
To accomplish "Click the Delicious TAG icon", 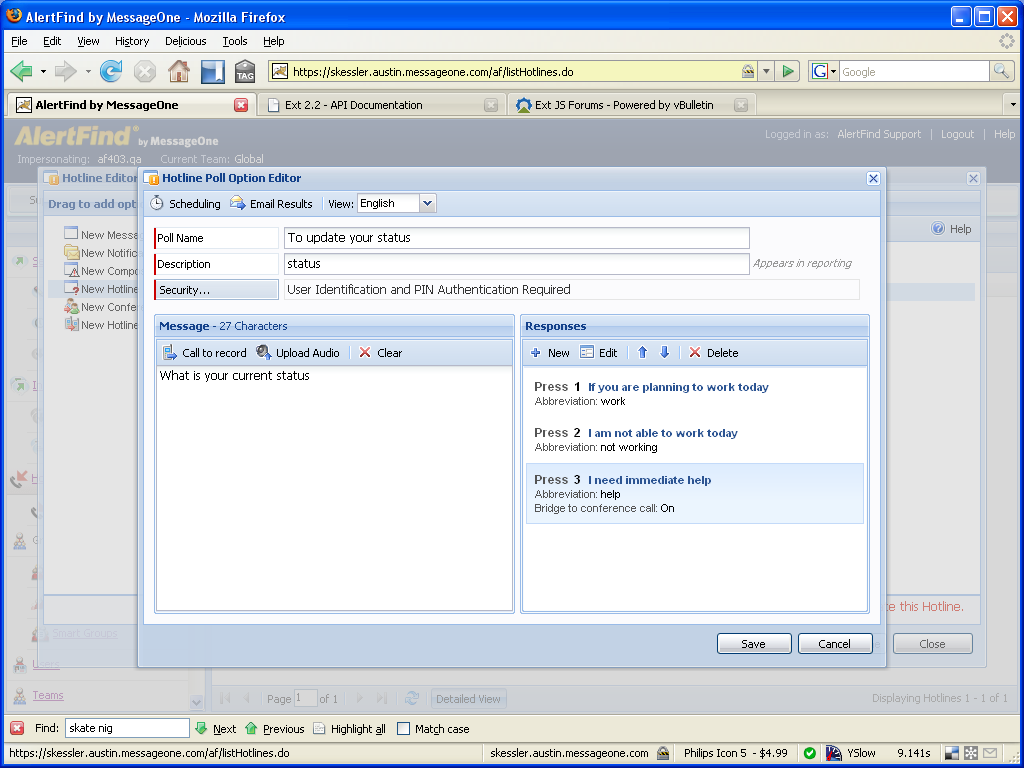I will [x=245, y=71].
